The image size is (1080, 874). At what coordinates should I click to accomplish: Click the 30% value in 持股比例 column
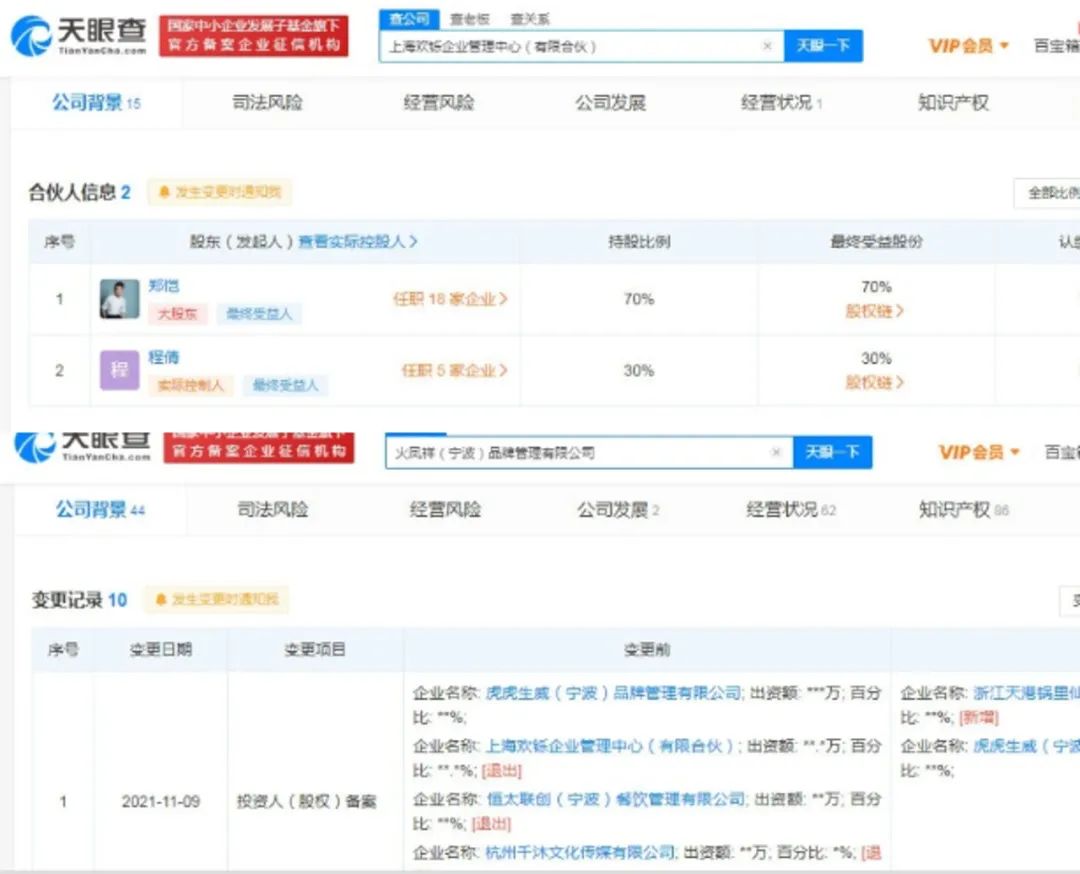point(638,371)
